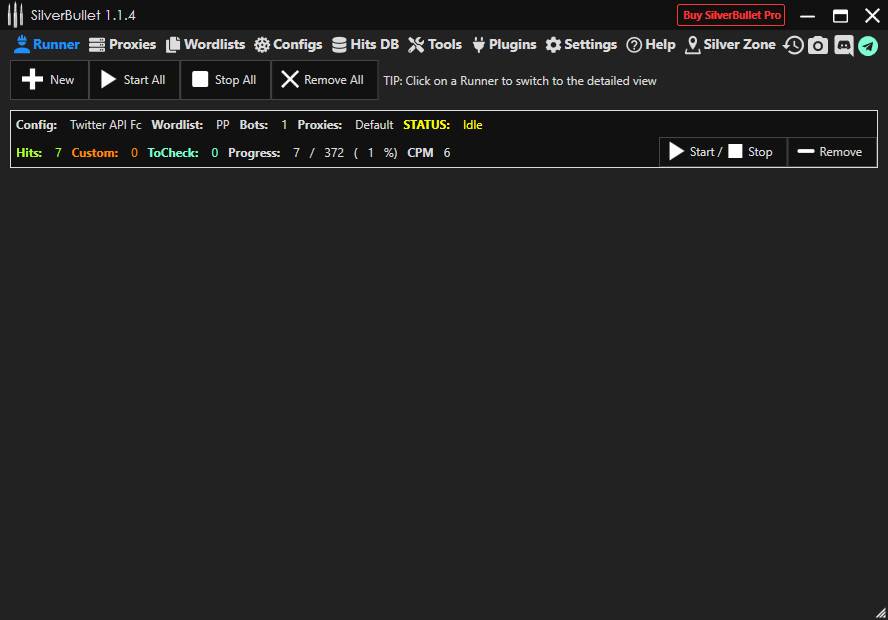This screenshot has width=888, height=620.
Task: Switch to Wordlists tab
Action: [205, 45]
